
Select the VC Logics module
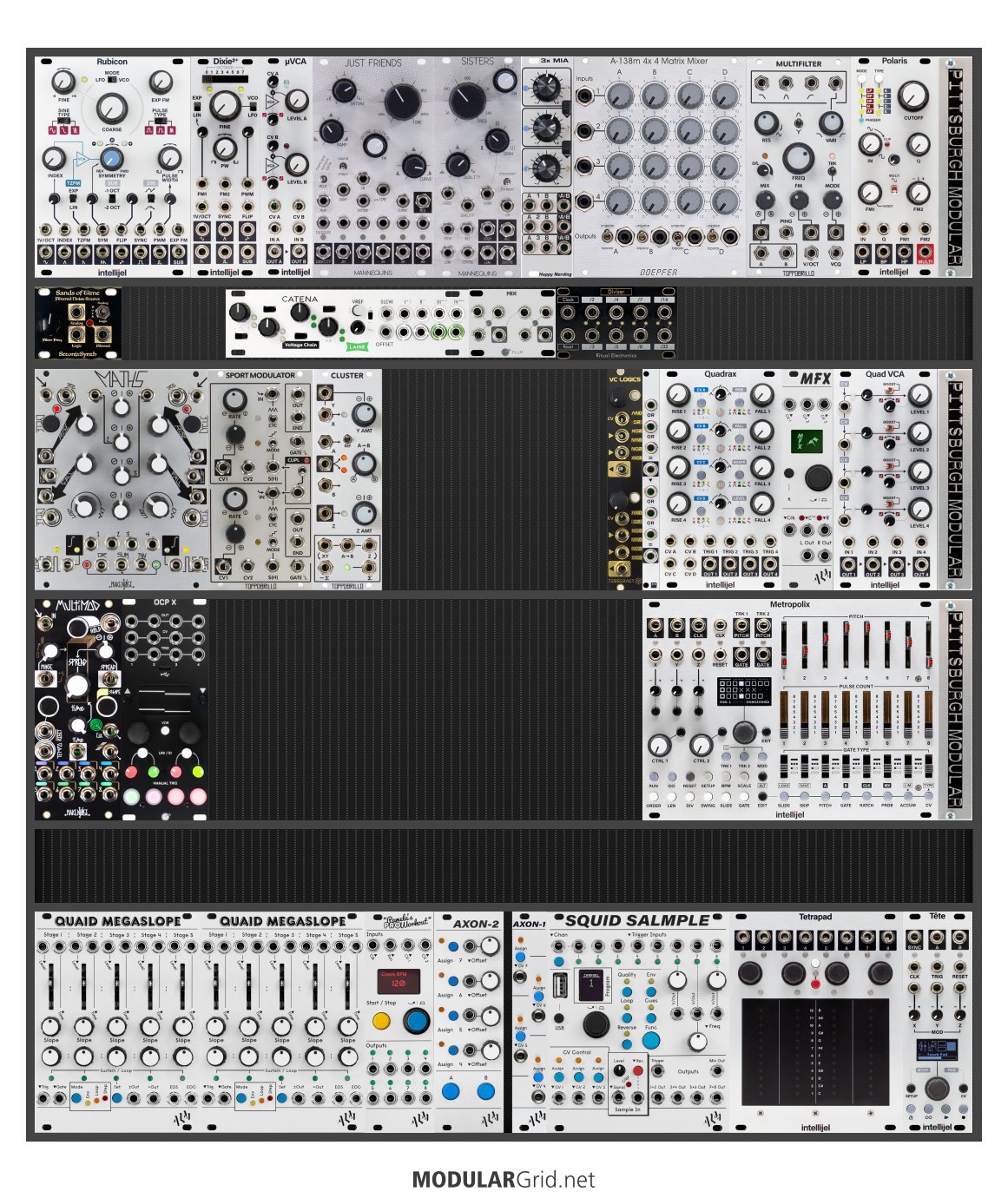point(625,480)
